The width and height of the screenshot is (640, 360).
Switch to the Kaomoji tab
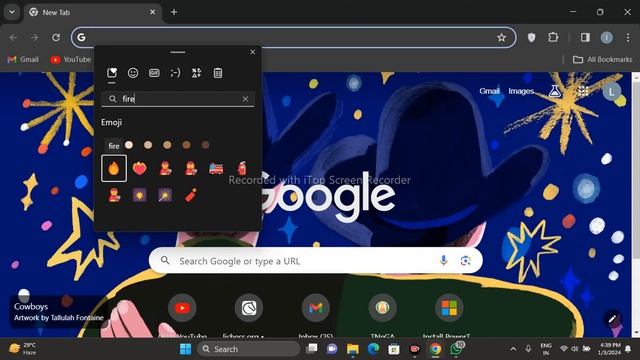pyautogui.click(x=175, y=73)
